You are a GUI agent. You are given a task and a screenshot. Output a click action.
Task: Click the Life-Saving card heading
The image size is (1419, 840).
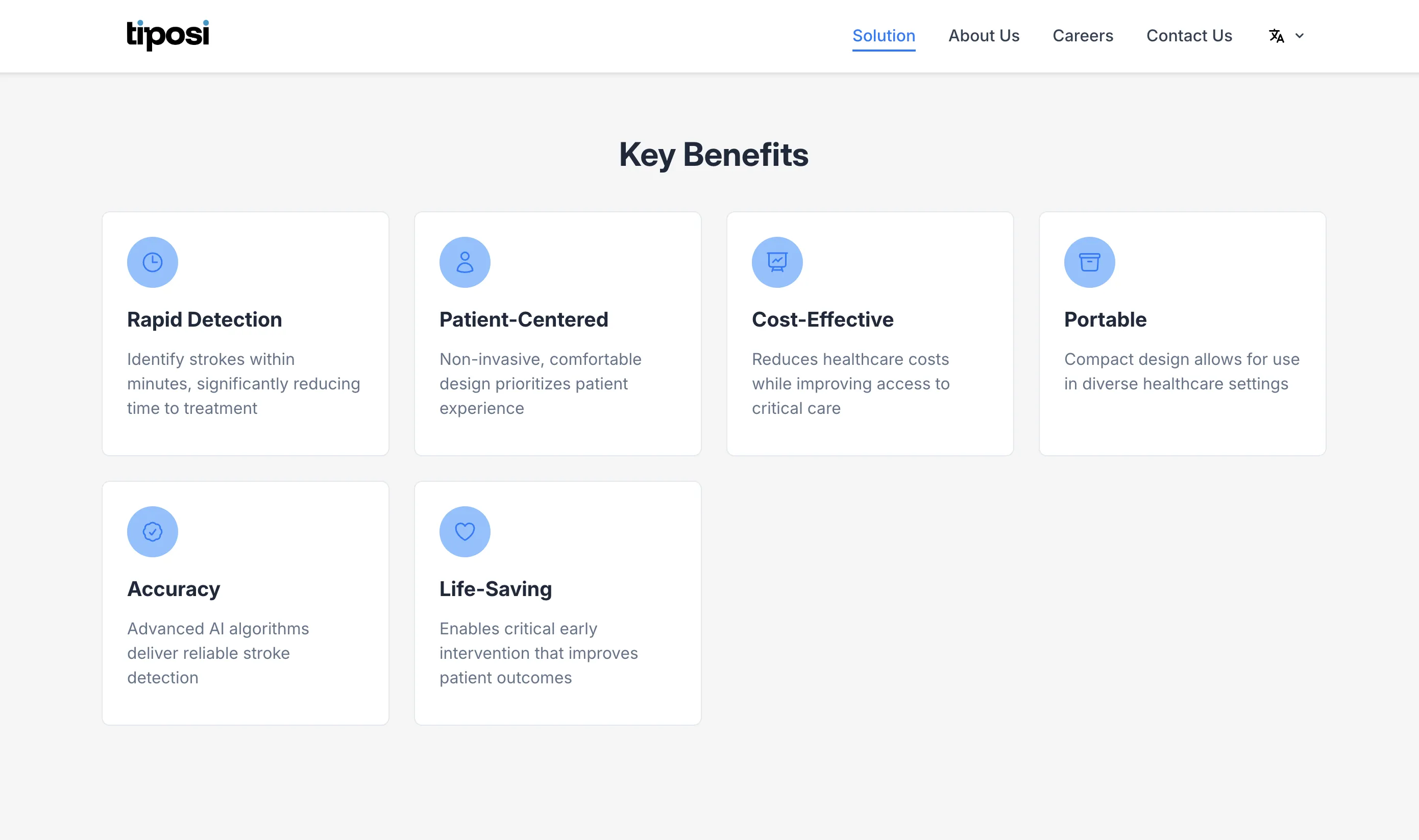tap(495, 589)
